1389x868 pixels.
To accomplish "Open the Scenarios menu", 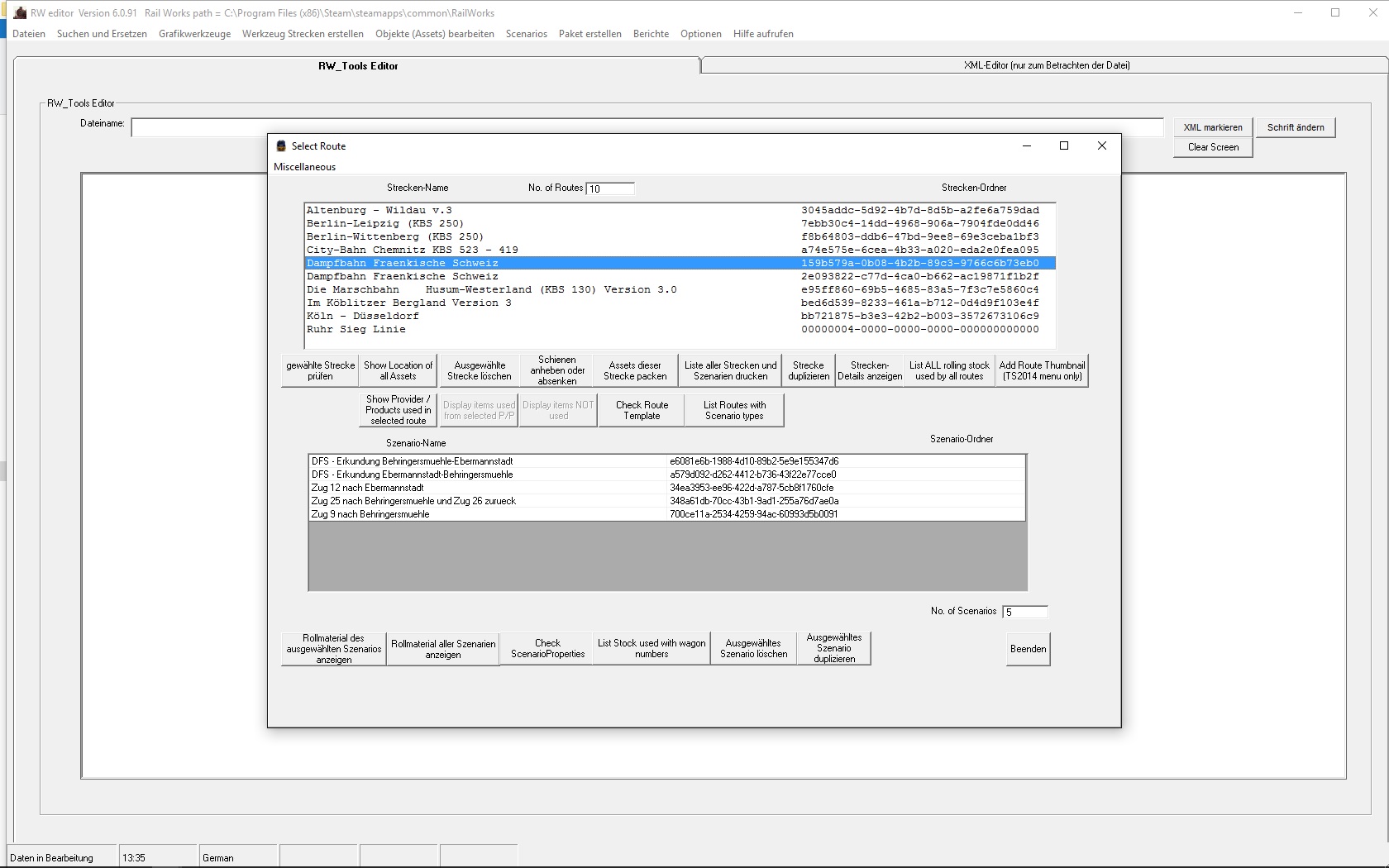I will coord(526,34).
